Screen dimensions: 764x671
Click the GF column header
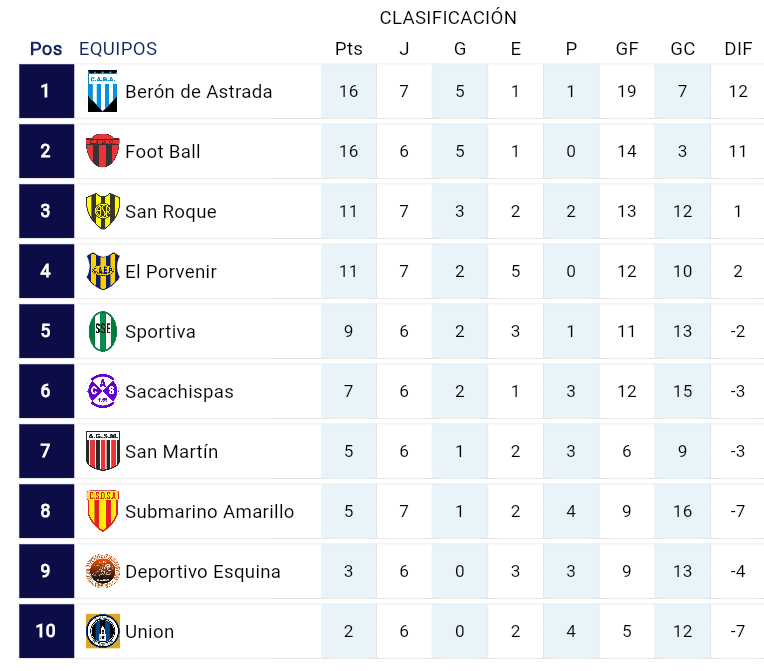[x=627, y=49]
